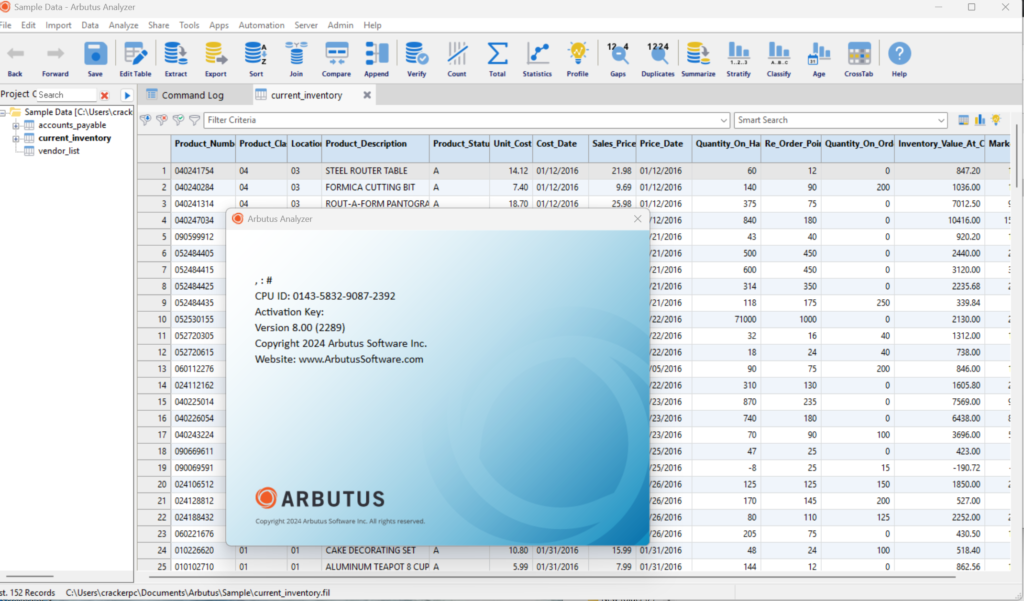Screen dimensions: 1024x601
Task: Select vendor_list in the project tree
Action: click(x=58, y=151)
